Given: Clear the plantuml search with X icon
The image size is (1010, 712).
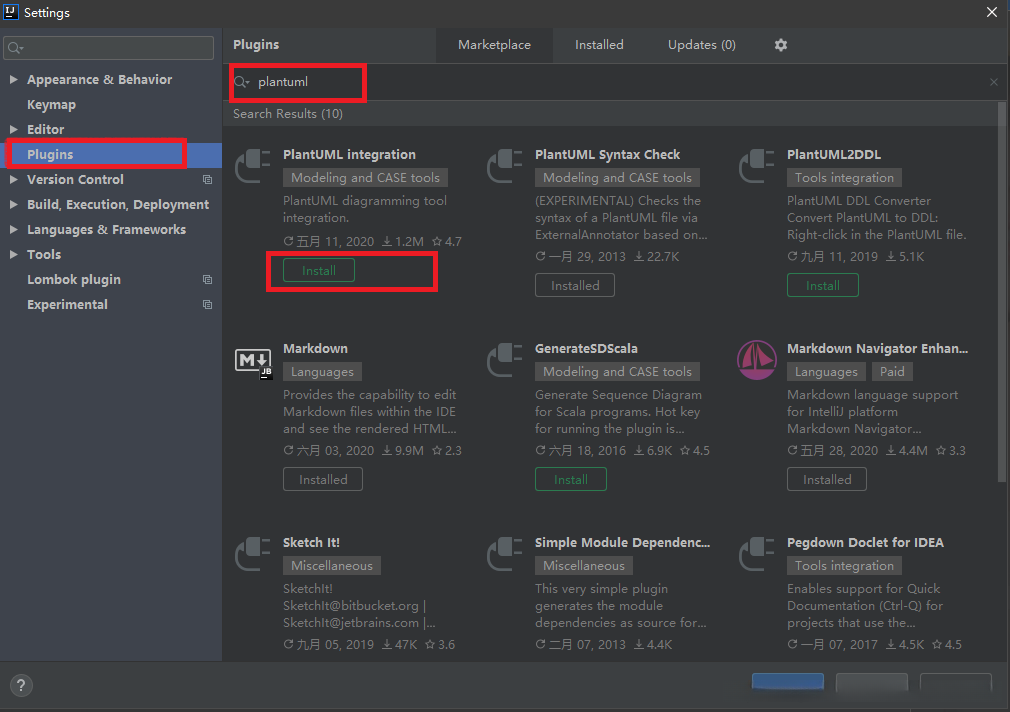Looking at the screenshot, I should point(994,82).
